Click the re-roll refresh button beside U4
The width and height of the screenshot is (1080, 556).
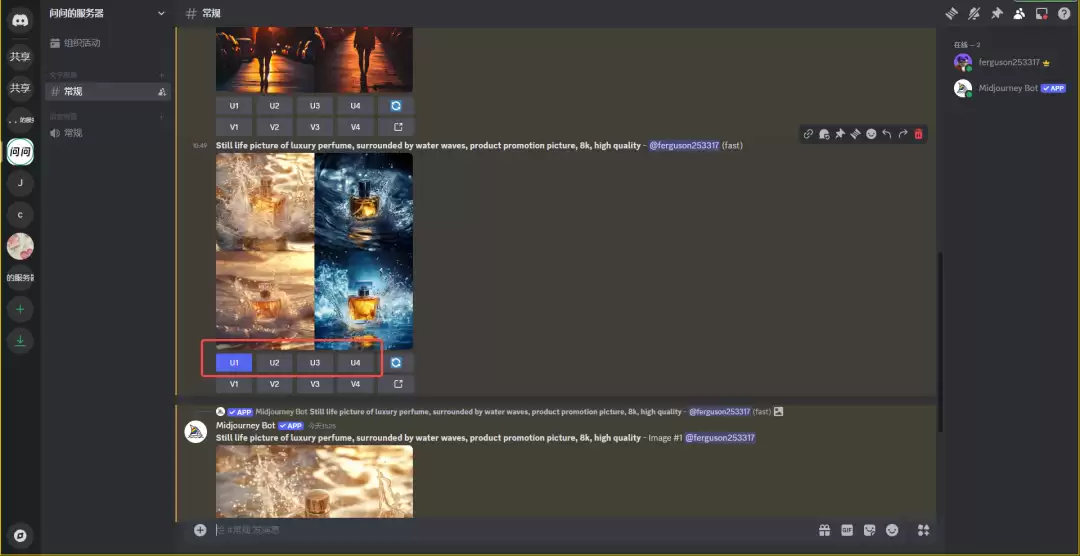click(396, 362)
